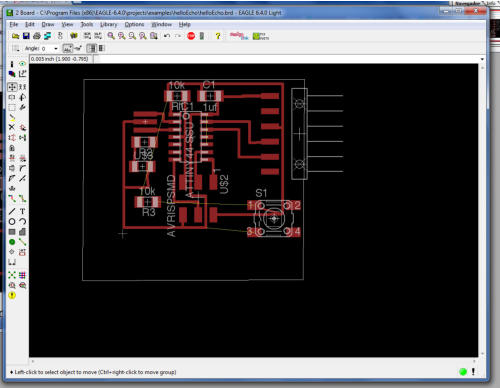The width and height of the screenshot is (500, 388).
Task: Select the Wire line tool
Action: 12,211
